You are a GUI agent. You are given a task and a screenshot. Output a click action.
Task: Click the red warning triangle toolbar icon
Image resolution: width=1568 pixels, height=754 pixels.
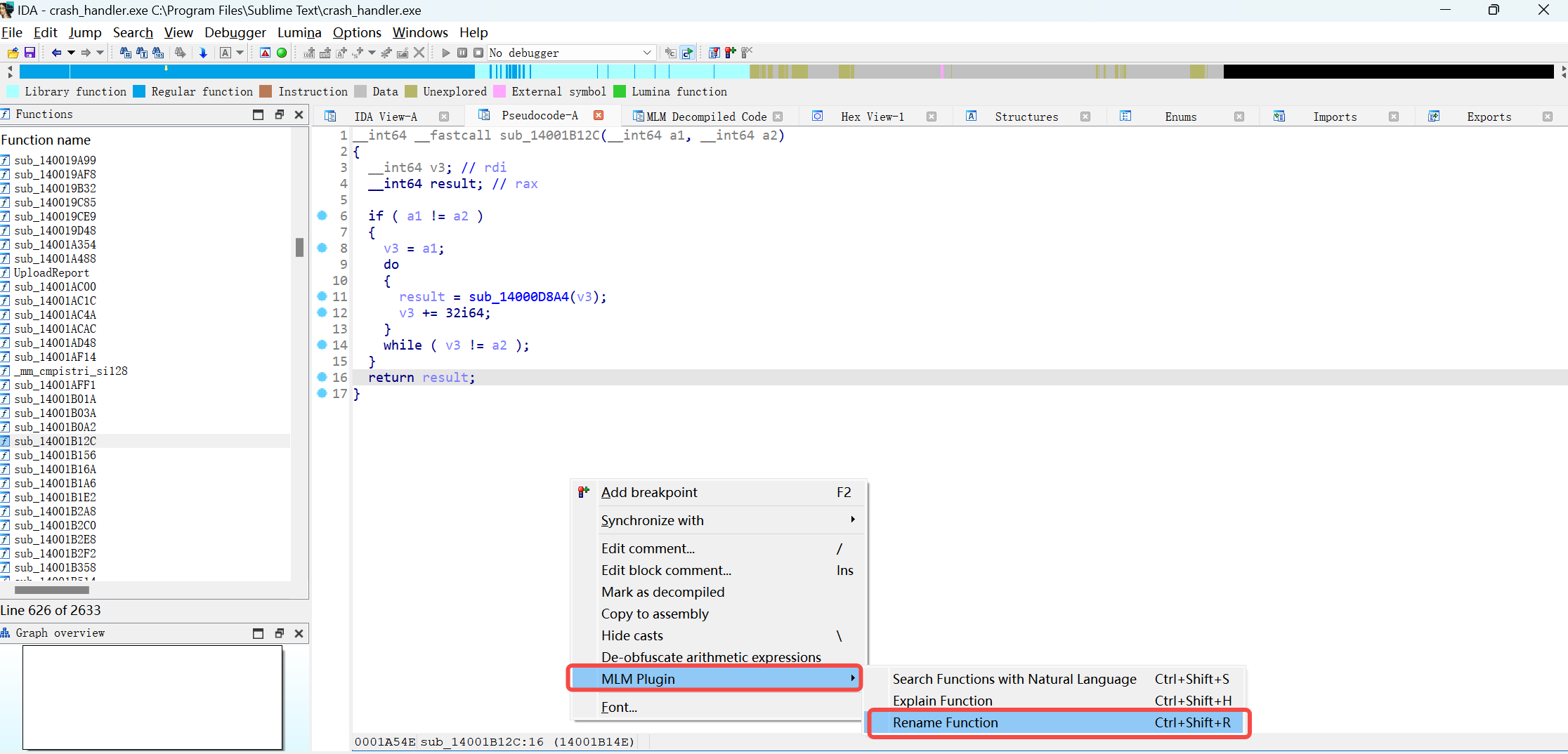[265, 53]
